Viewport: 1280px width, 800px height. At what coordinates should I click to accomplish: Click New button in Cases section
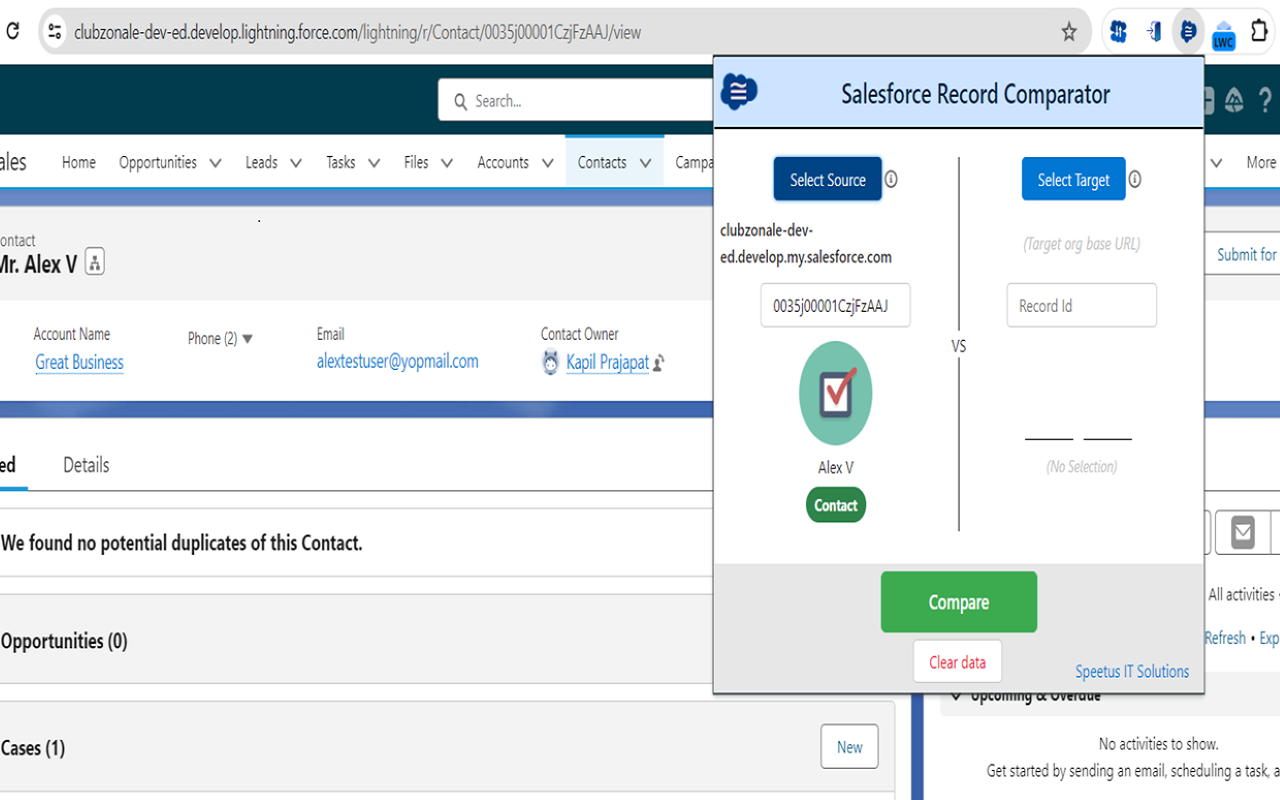[850, 747]
